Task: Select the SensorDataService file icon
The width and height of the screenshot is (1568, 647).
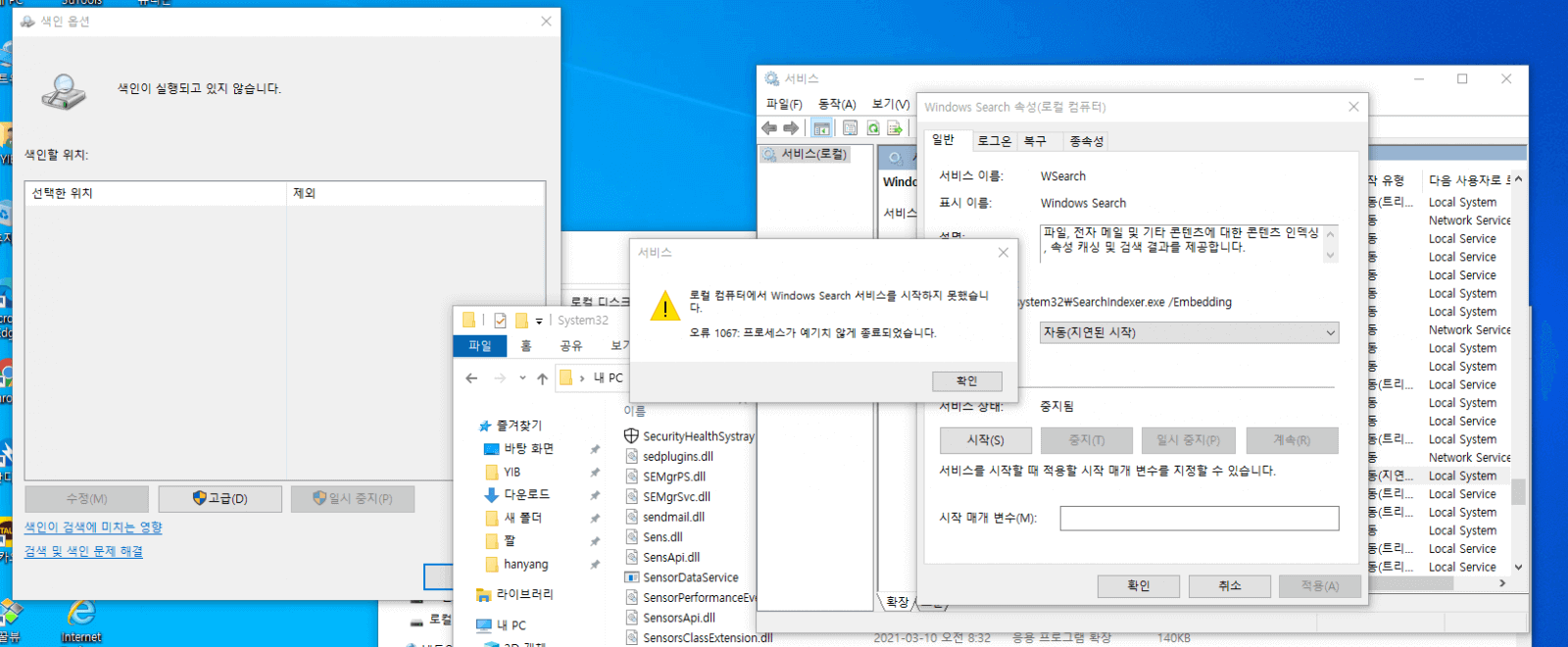Action: [632, 577]
